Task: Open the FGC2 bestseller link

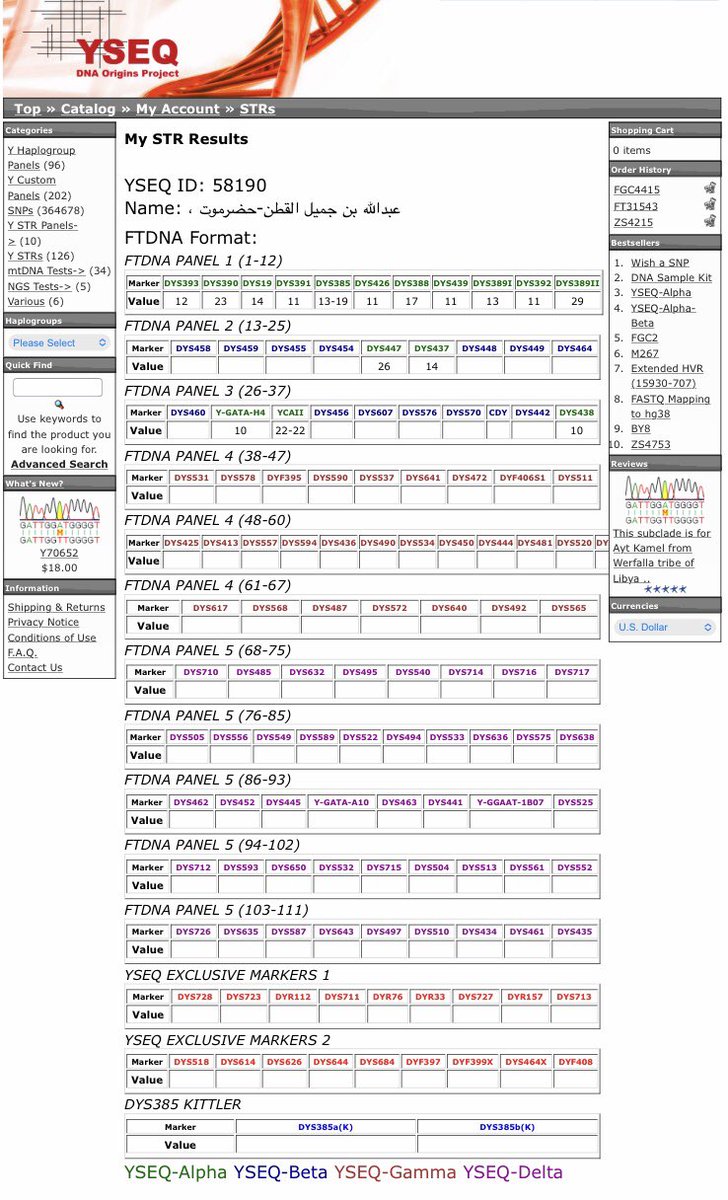Action: [x=644, y=338]
